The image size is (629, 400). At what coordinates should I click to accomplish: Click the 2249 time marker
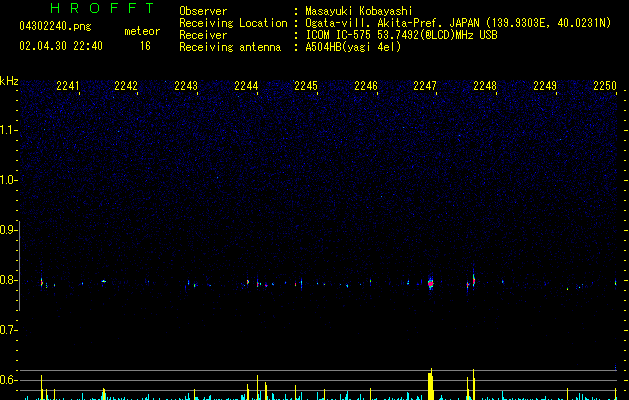point(545,86)
